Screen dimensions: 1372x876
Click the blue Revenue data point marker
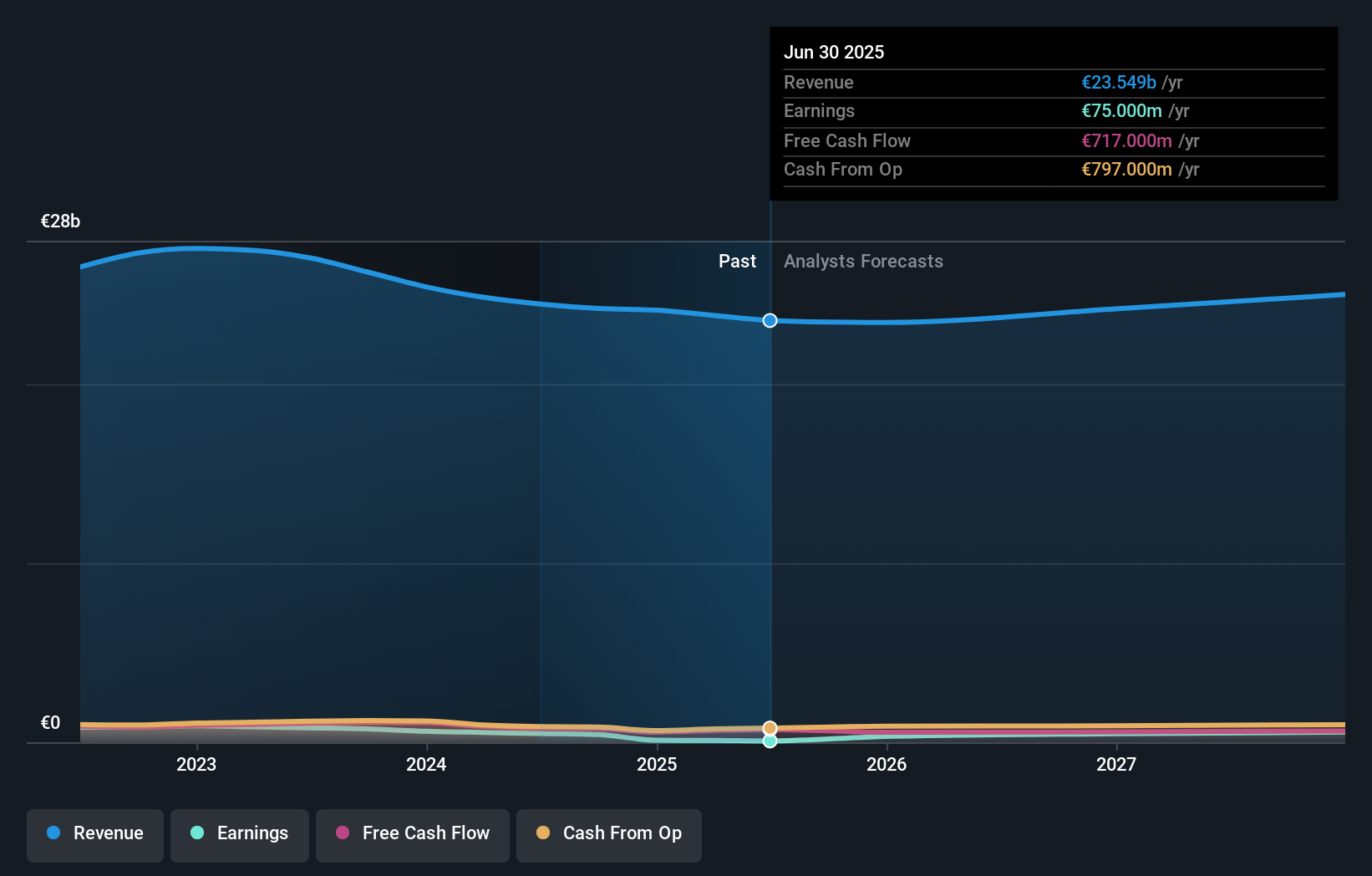770,320
